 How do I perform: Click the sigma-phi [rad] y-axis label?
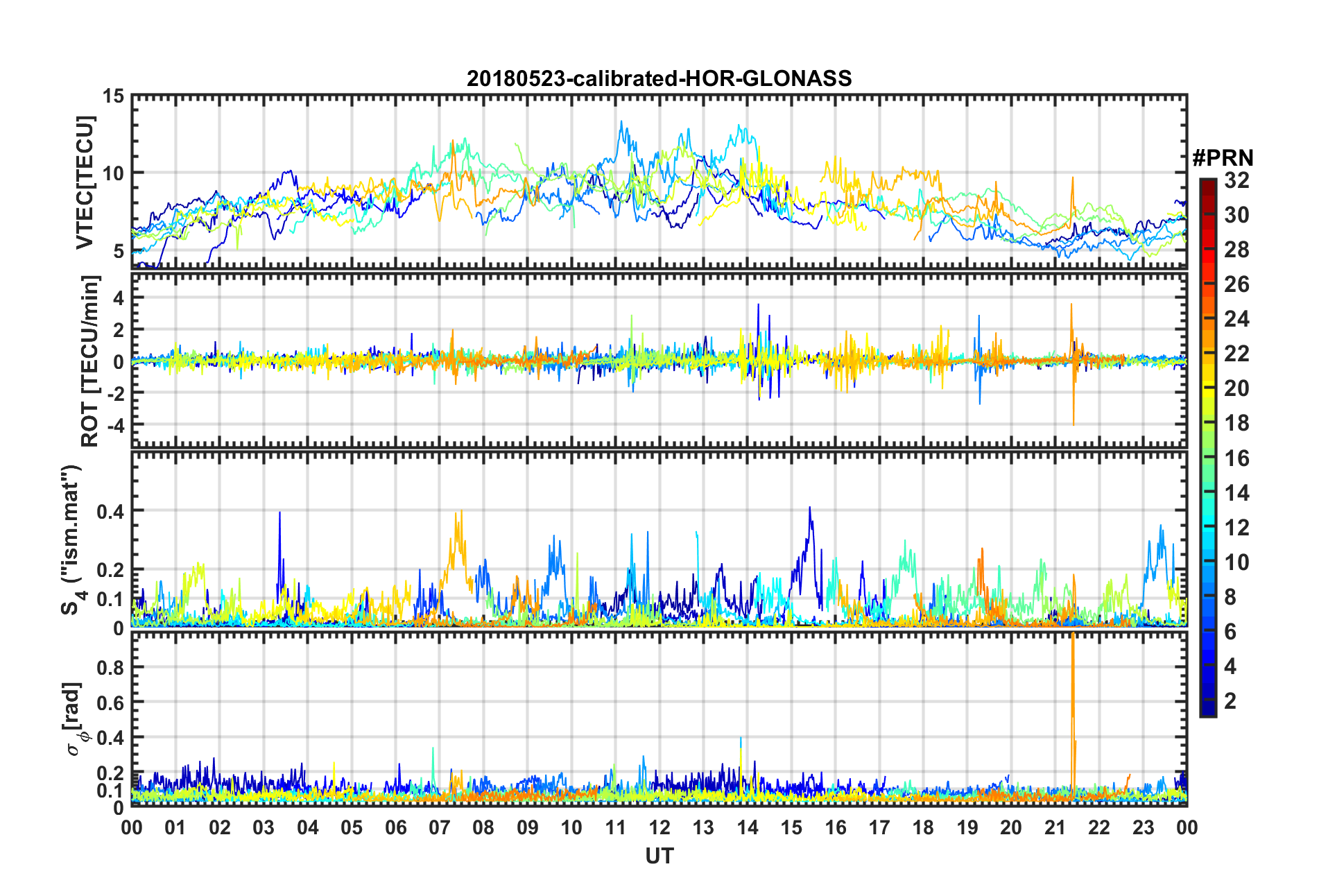tap(76, 720)
